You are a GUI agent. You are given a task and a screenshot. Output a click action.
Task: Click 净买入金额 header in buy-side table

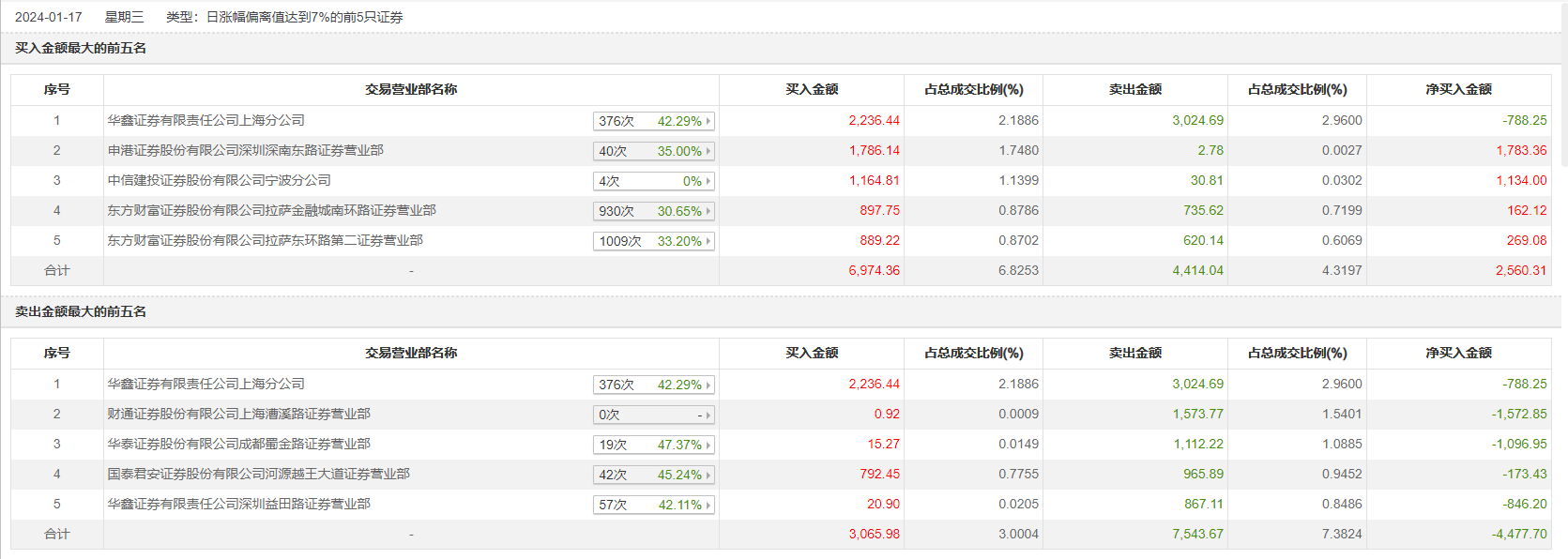click(1458, 89)
